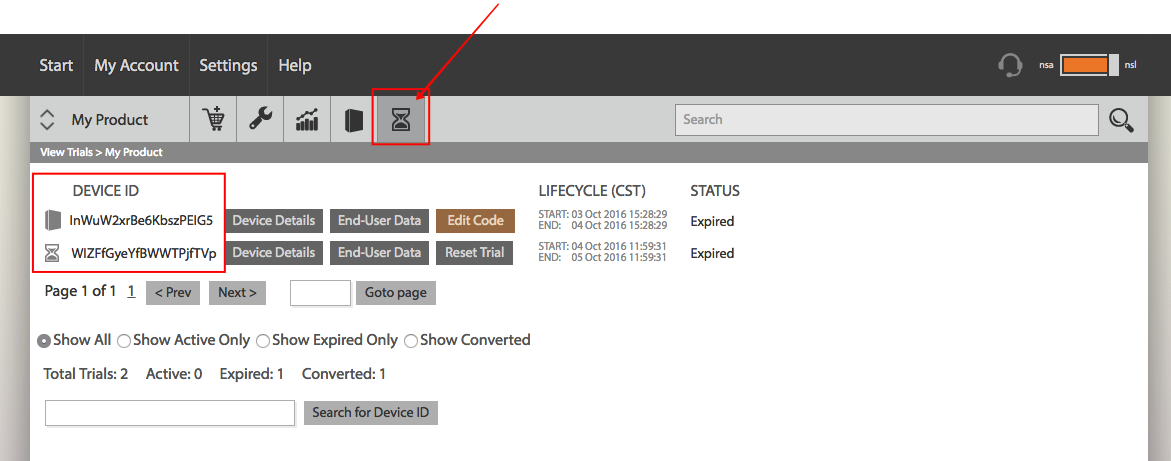Screen dimensions: 1171x461
Task: Click Expired status of the Edit Code row
Action: [712, 221]
